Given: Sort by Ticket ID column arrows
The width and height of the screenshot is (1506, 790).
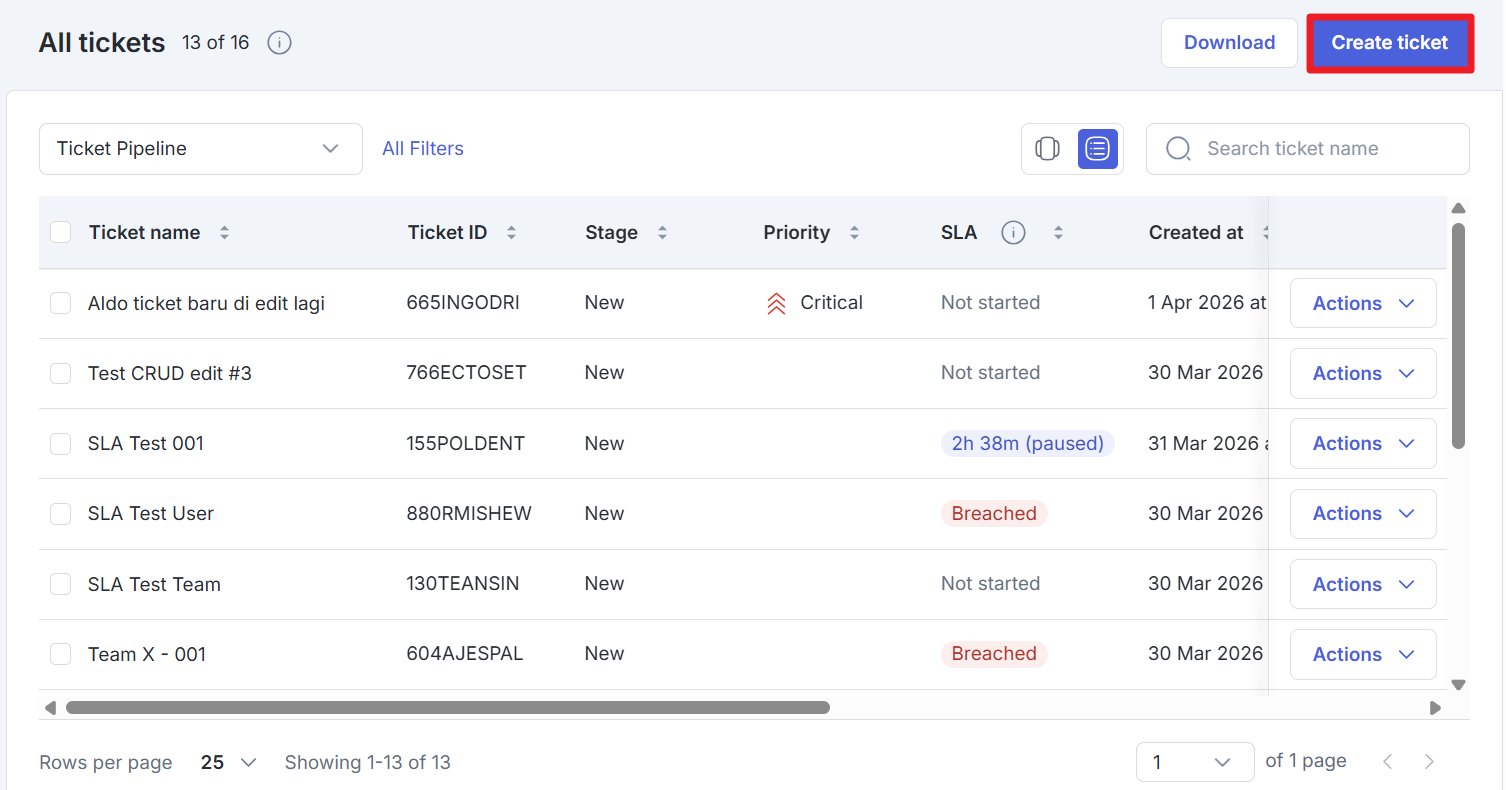Looking at the screenshot, I should point(511,233).
